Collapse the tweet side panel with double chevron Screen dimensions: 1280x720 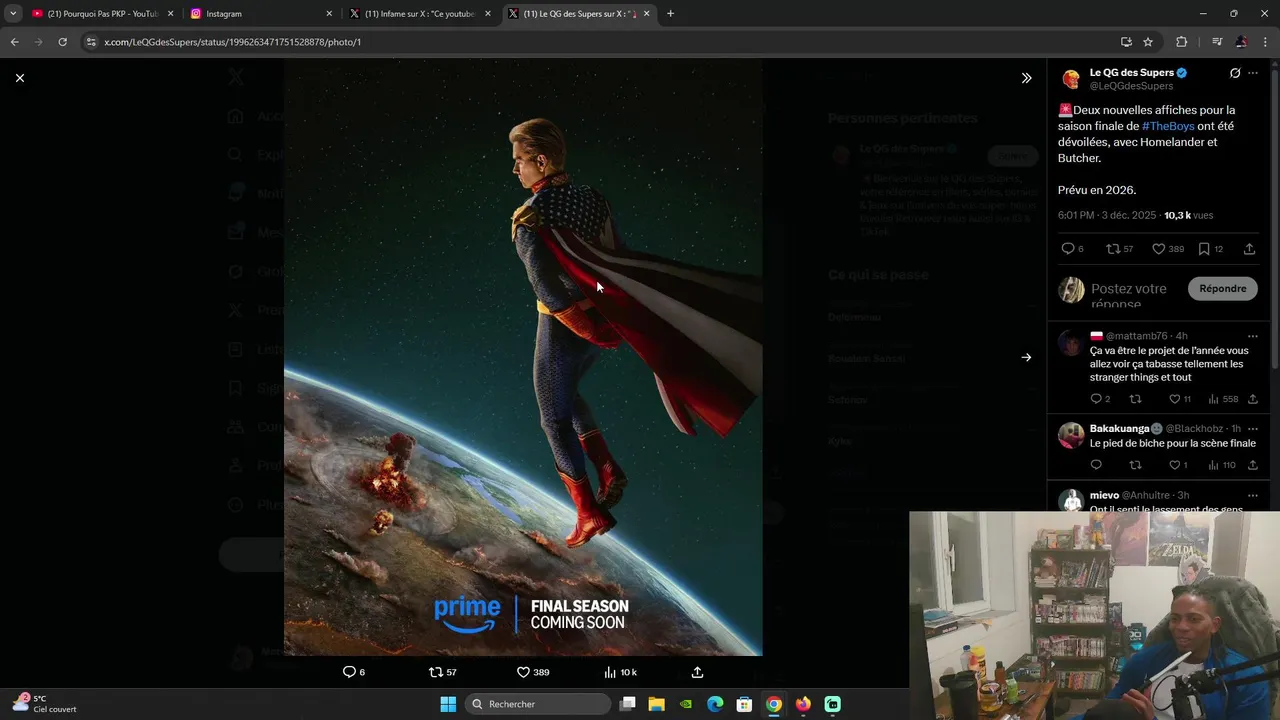tap(1026, 78)
